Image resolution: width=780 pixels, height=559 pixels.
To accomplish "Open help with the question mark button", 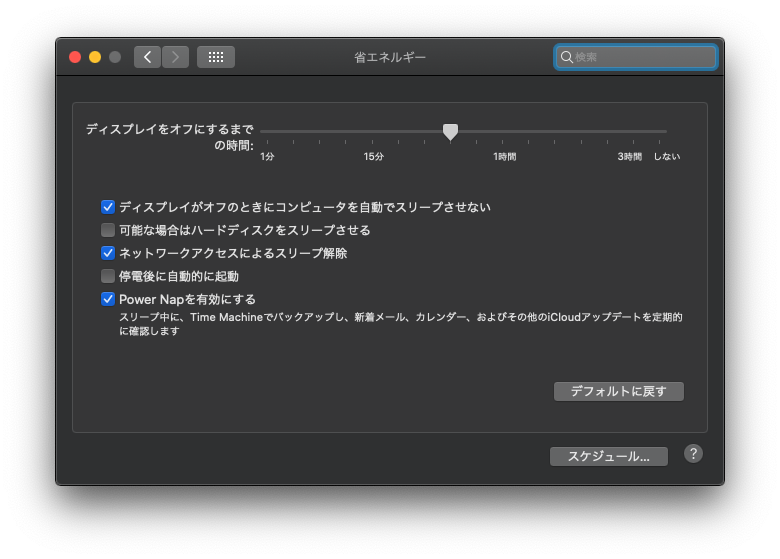I will click(693, 454).
